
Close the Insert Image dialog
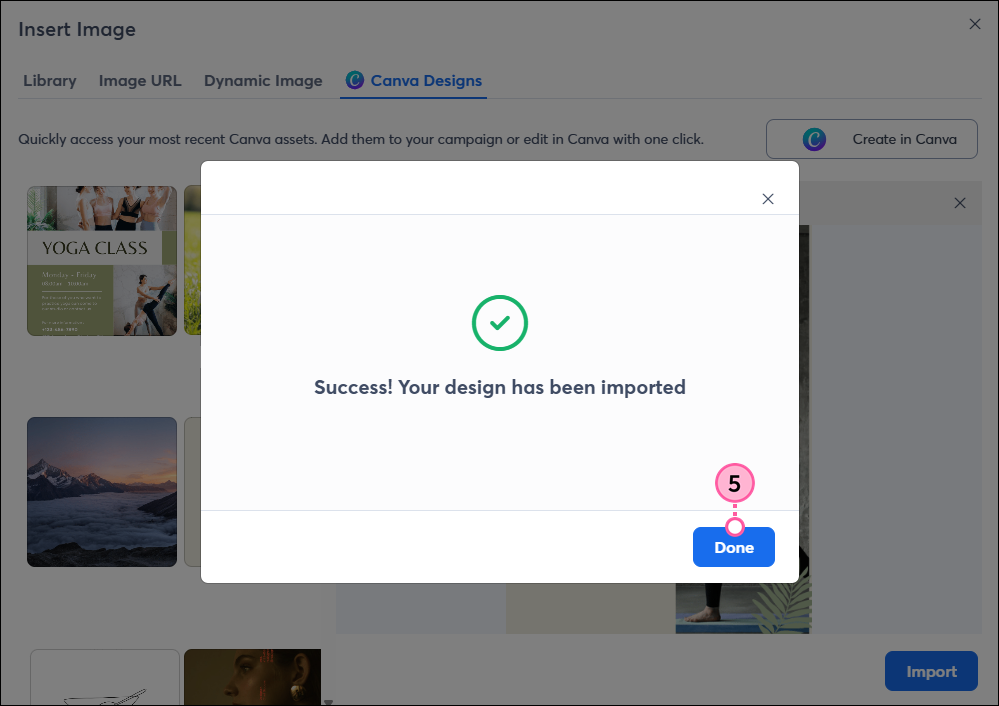(975, 24)
